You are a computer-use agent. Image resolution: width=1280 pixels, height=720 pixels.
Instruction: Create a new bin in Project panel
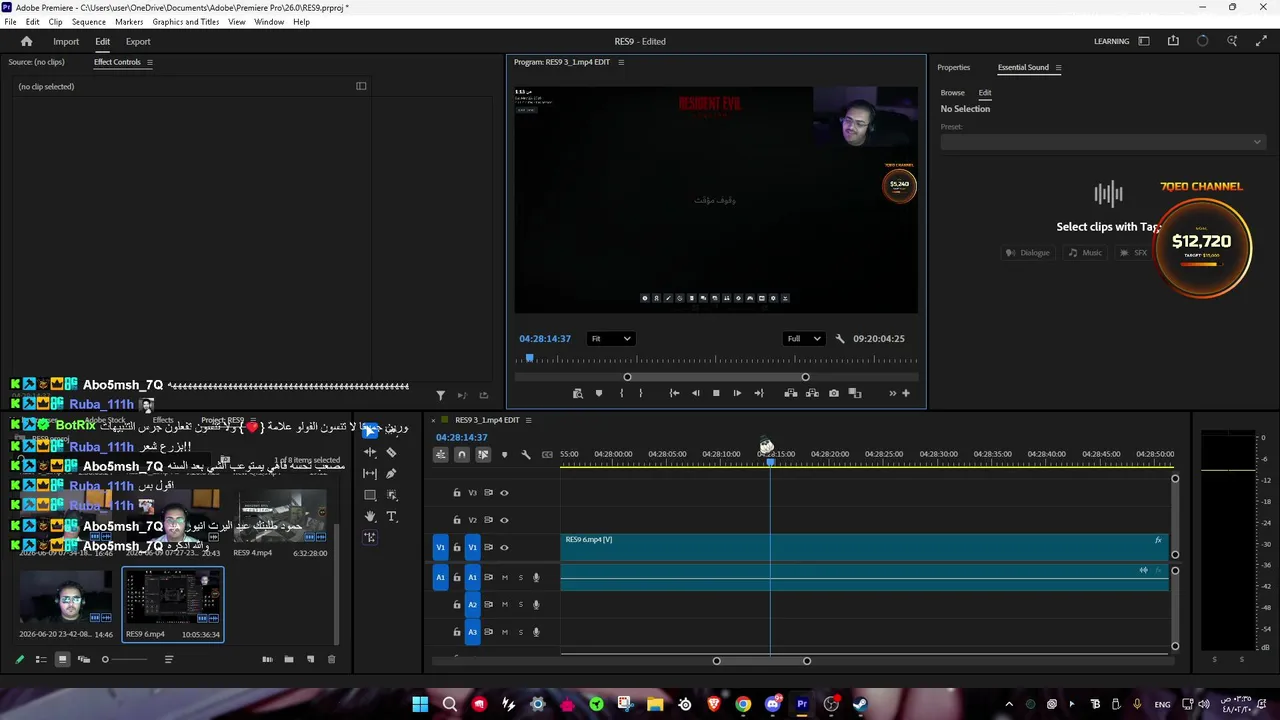click(289, 659)
